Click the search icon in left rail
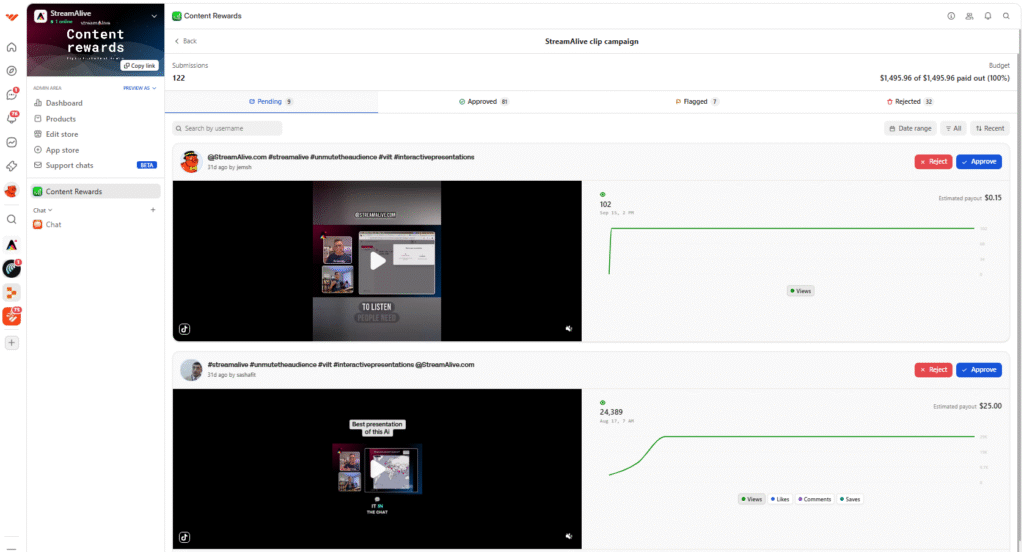 (x=12, y=219)
